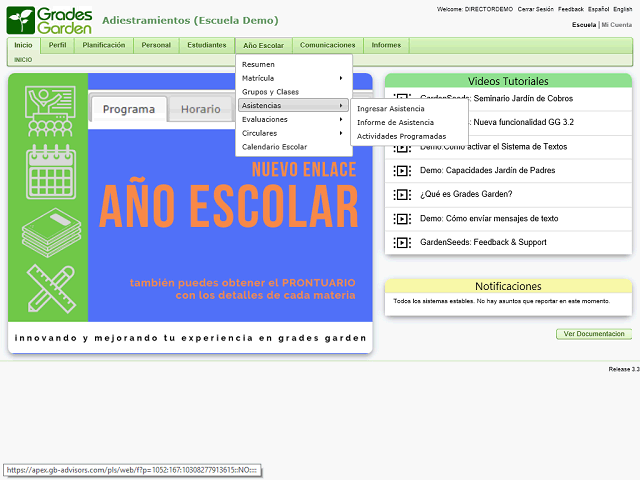Click the Cerrar Sesión link
The height and width of the screenshot is (480, 640).
coord(536,9)
